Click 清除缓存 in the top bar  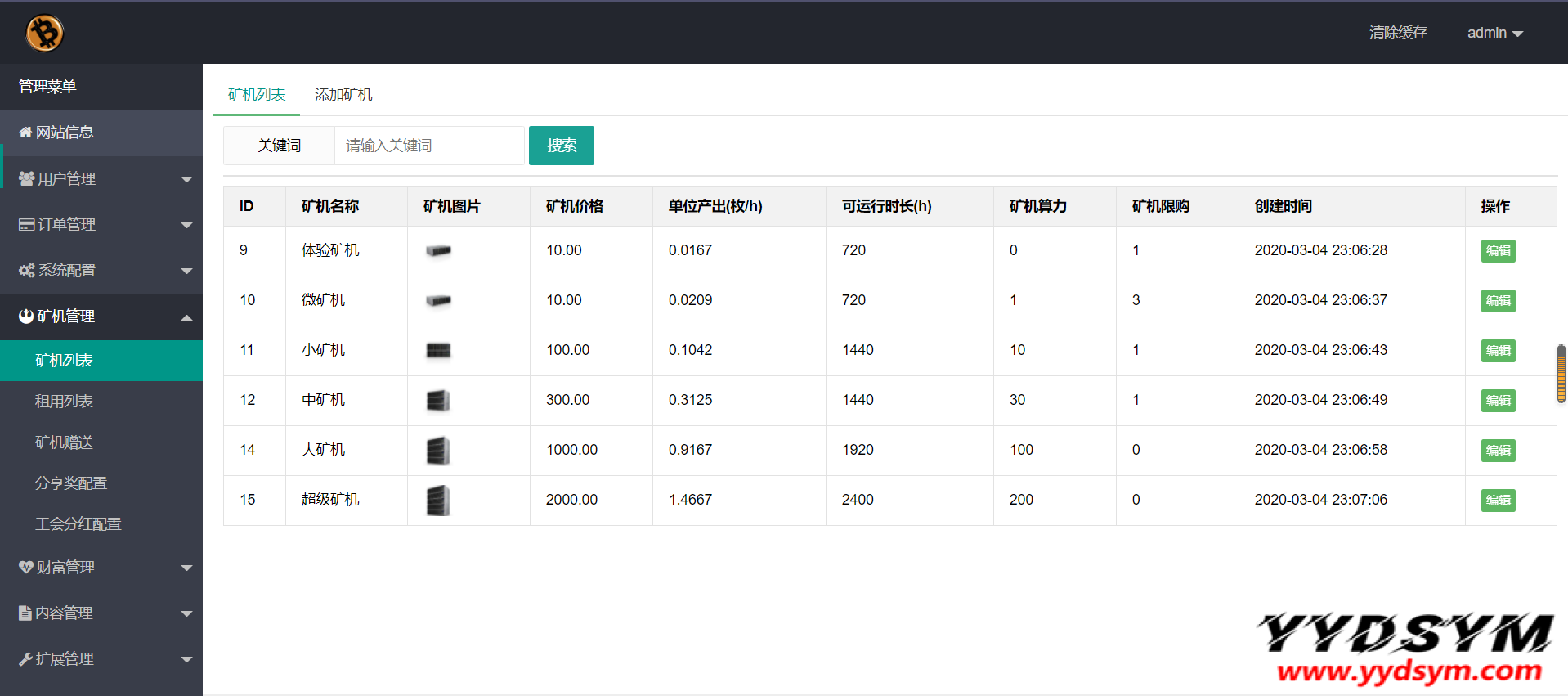(x=1398, y=33)
